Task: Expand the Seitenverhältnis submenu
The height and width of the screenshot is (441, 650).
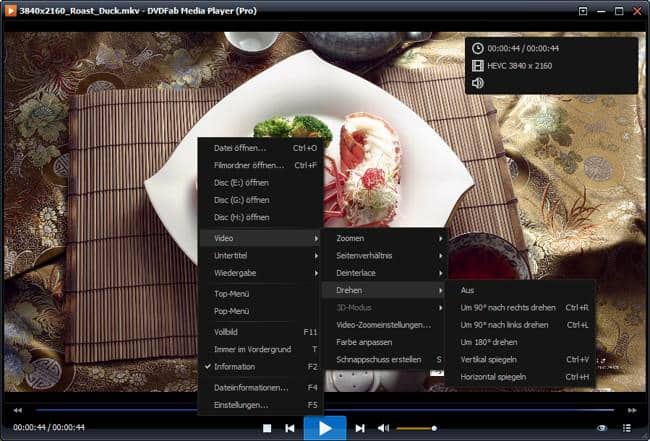Action: [x=384, y=255]
